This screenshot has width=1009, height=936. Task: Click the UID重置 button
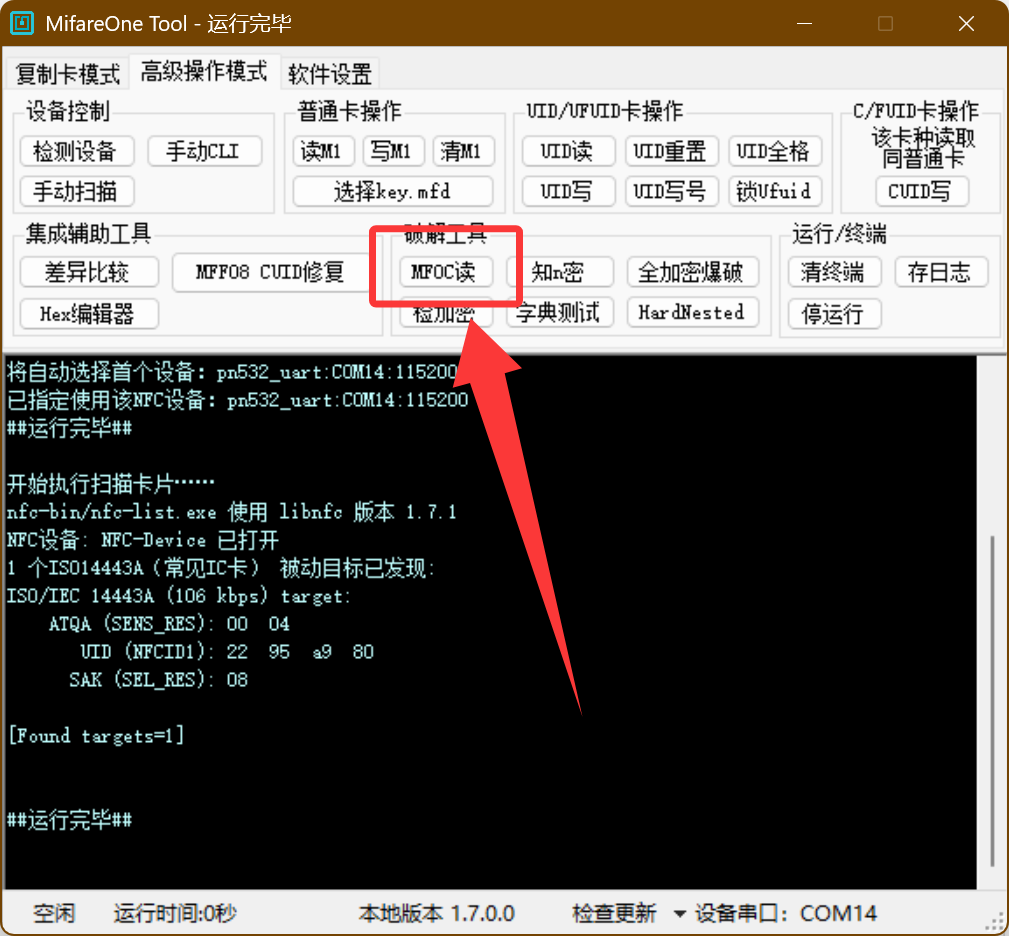click(x=670, y=152)
